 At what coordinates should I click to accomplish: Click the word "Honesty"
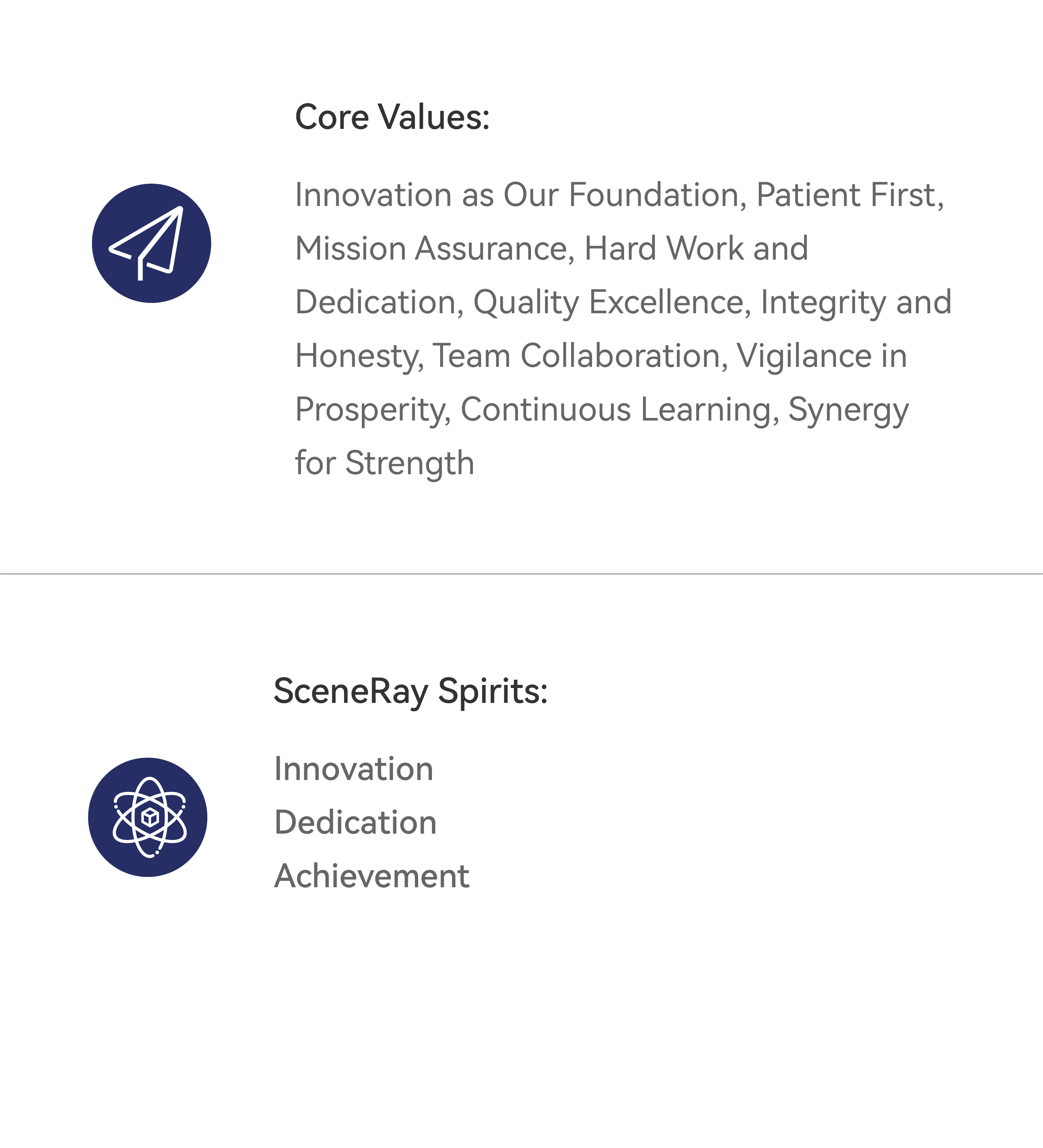356,356
